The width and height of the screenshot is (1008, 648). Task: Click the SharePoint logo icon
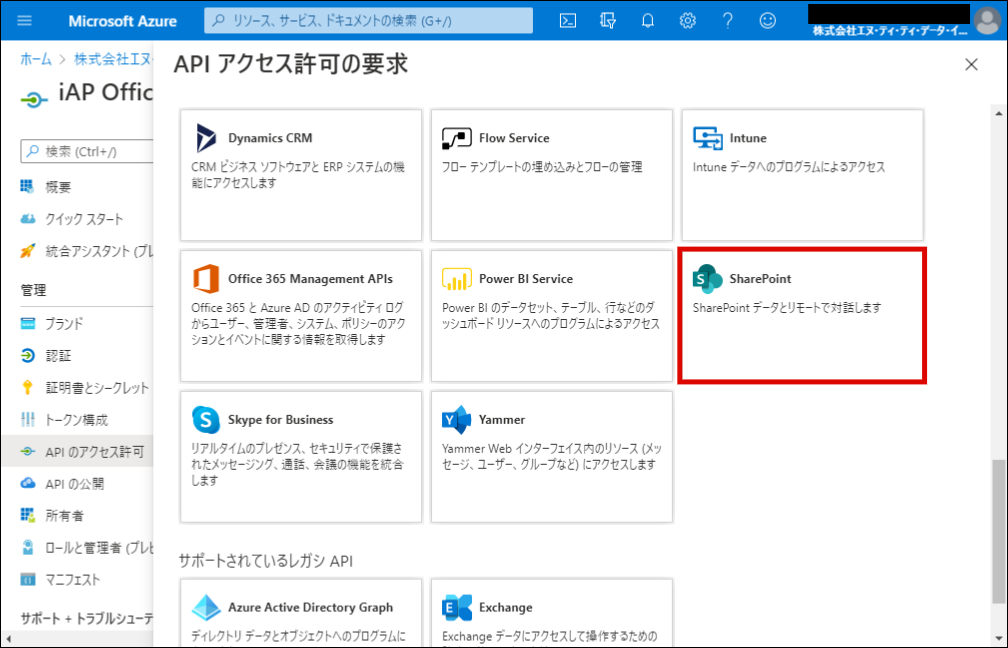click(708, 278)
